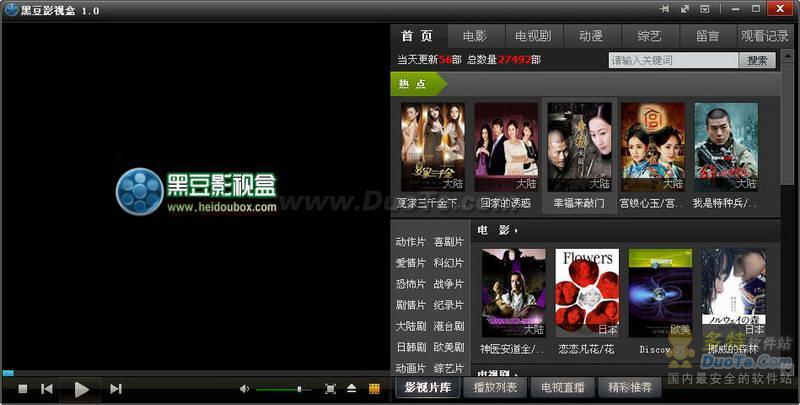Mute the volume speaker icon
The width and height of the screenshot is (800, 405).
[x=245, y=388]
